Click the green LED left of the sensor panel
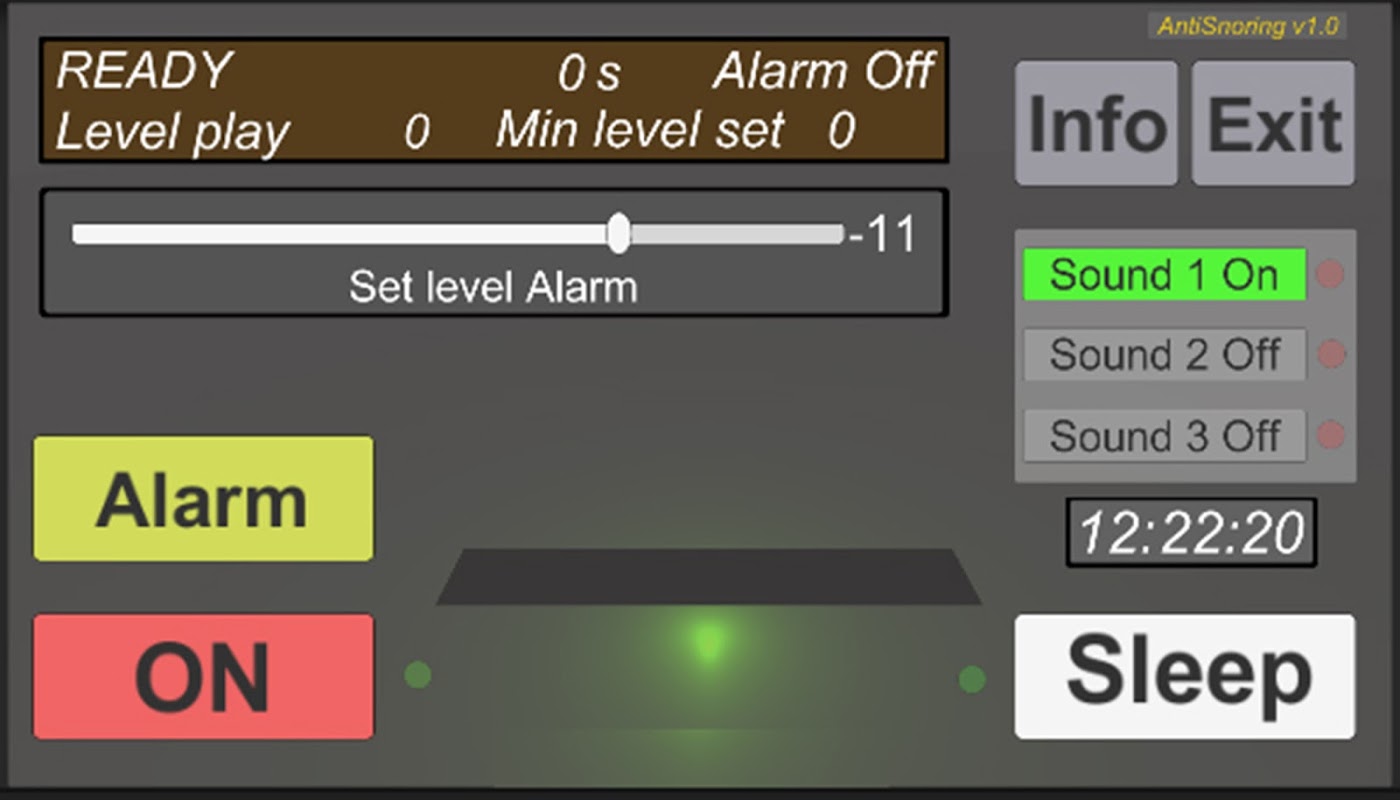 [x=418, y=675]
